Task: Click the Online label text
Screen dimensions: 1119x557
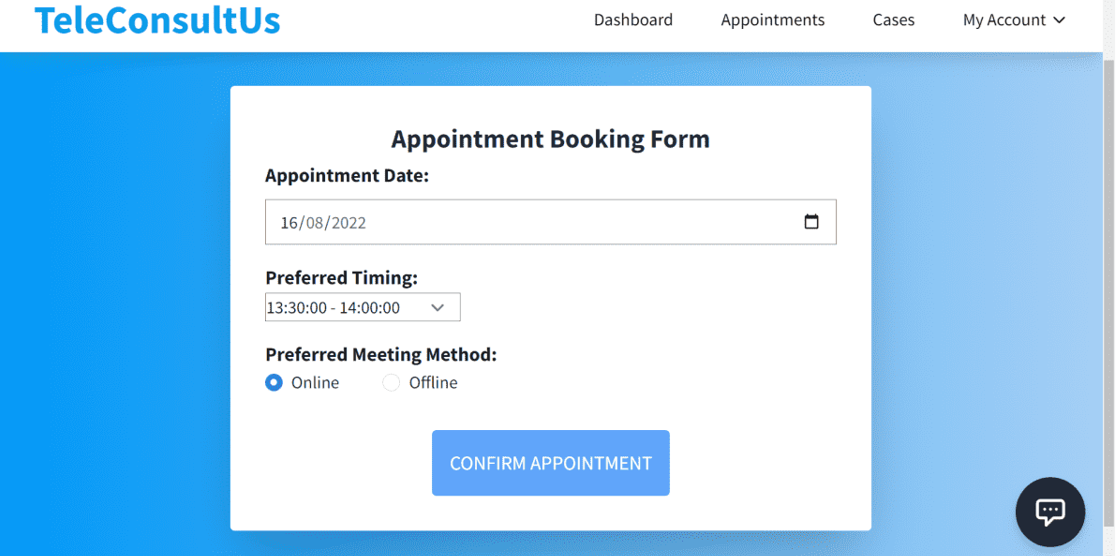Action: (x=315, y=383)
